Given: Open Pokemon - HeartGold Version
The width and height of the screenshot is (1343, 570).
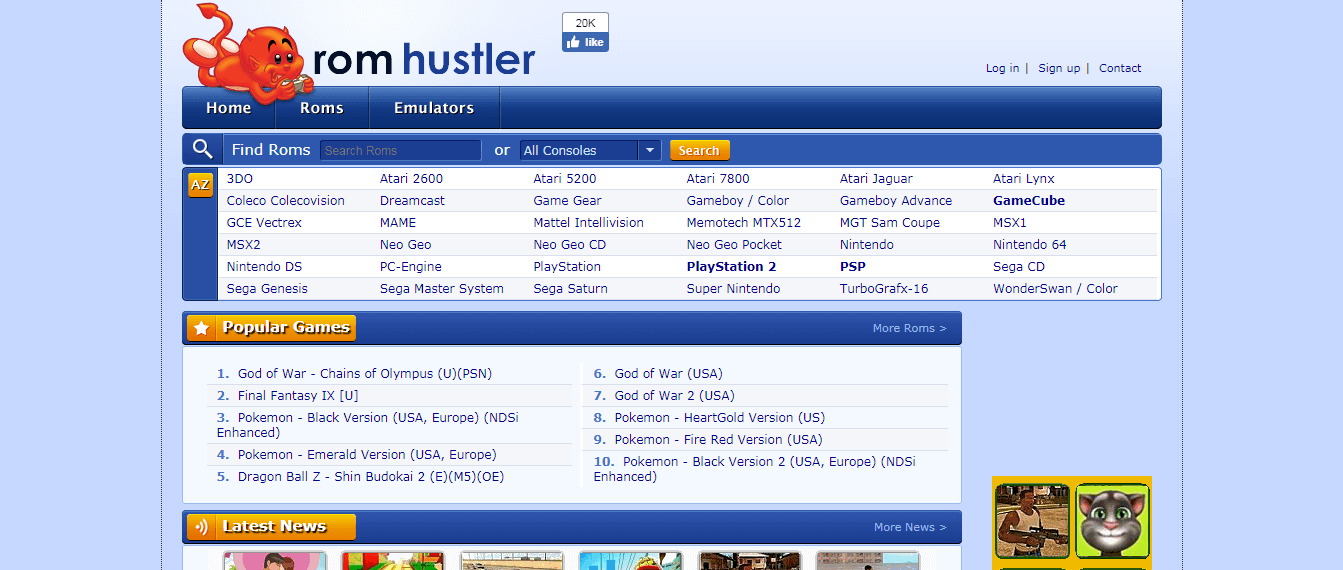Looking at the screenshot, I should [720, 418].
